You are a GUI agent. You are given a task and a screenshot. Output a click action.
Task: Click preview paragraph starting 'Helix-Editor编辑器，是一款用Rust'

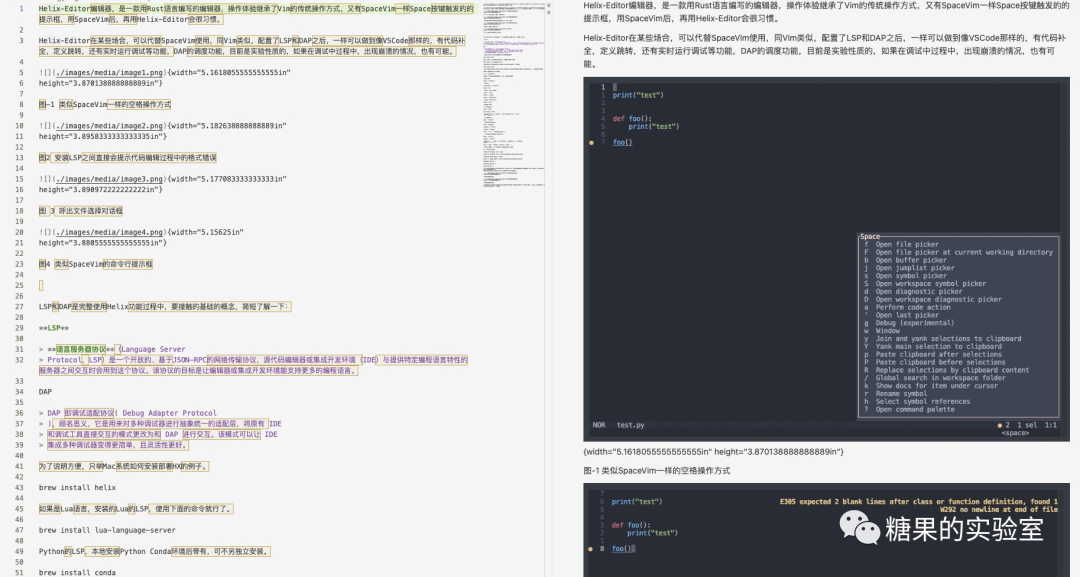click(x=826, y=12)
